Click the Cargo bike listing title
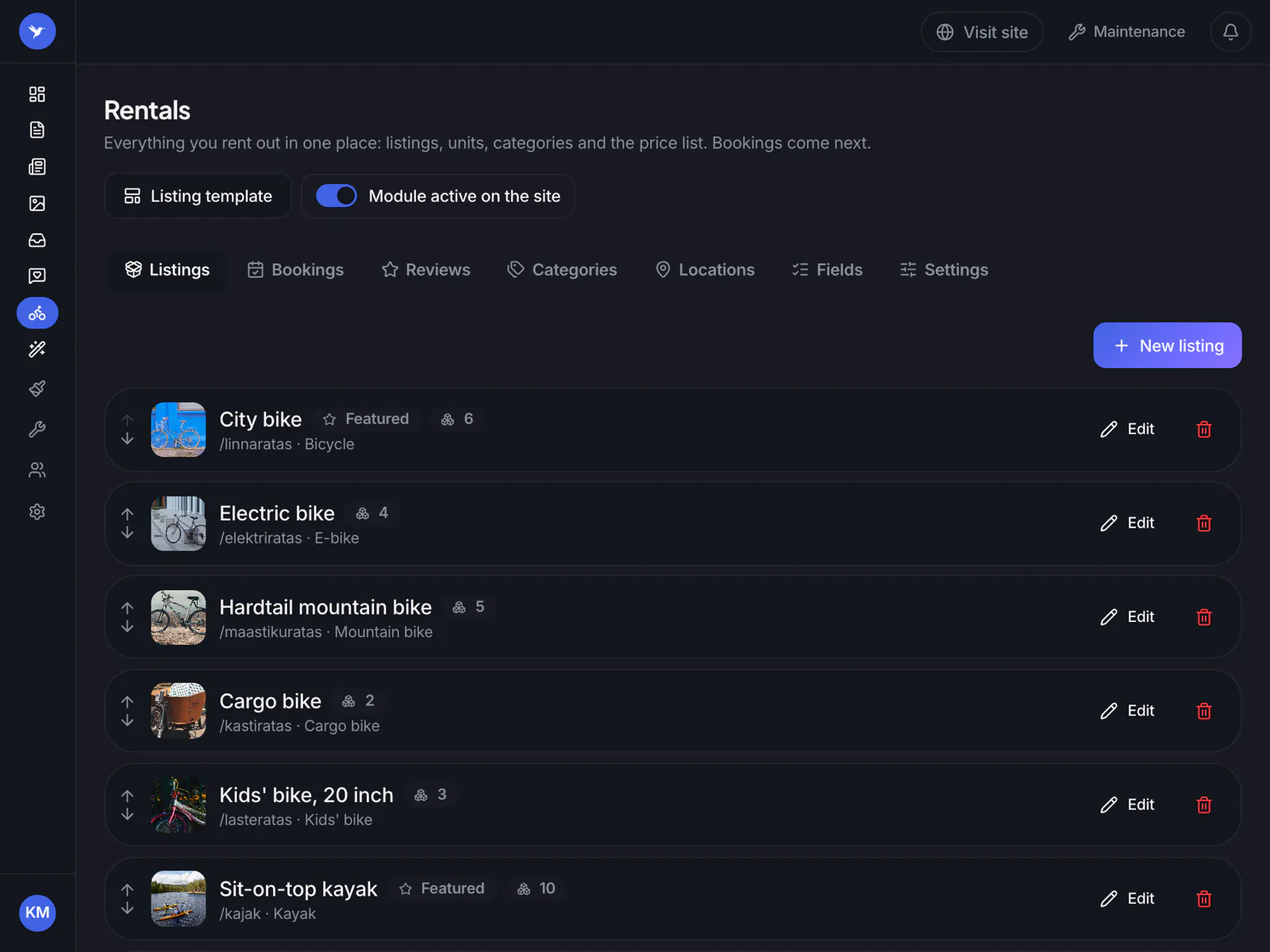 (270, 701)
